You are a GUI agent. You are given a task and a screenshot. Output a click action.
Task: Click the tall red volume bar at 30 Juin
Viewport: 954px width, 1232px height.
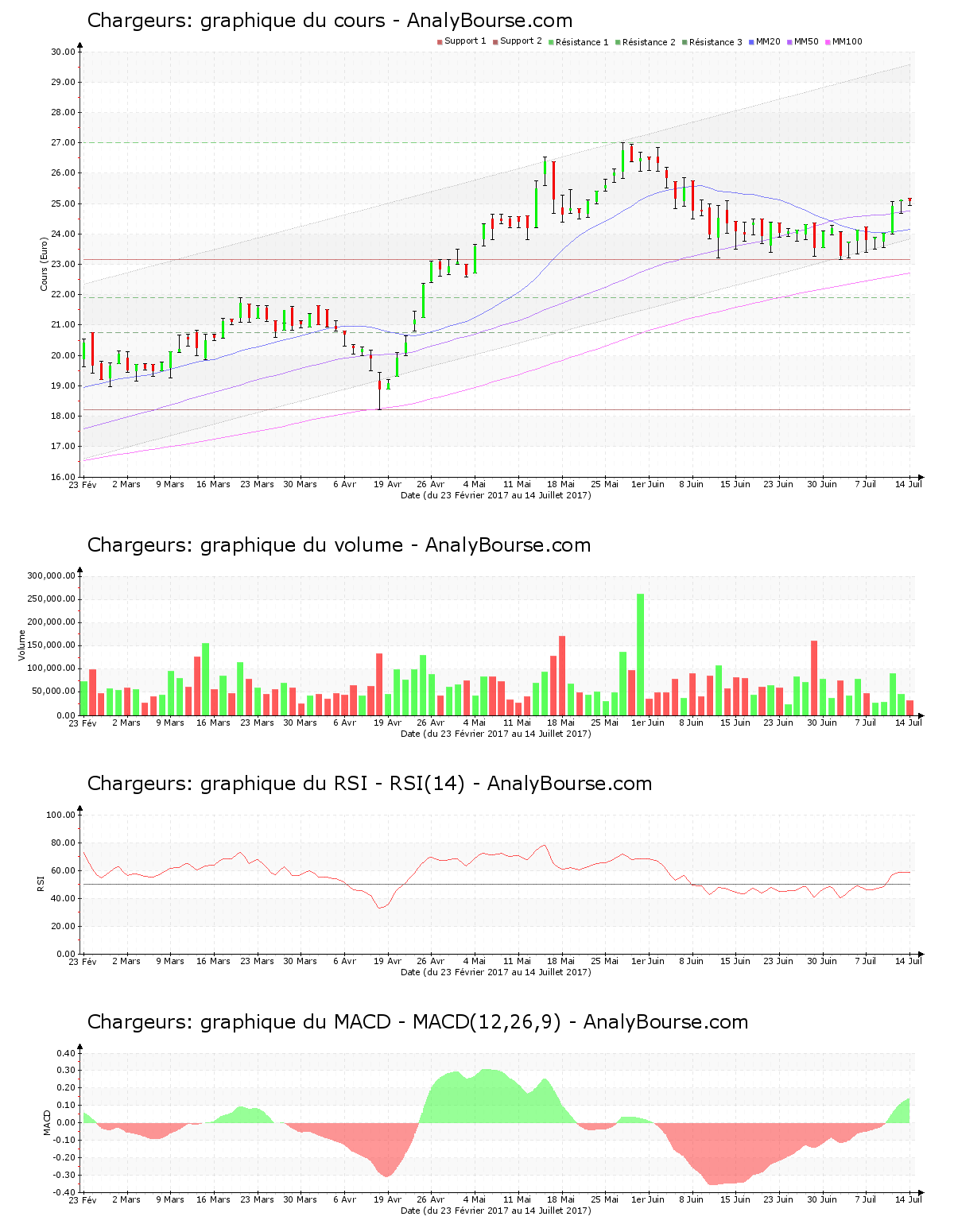point(814,678)
